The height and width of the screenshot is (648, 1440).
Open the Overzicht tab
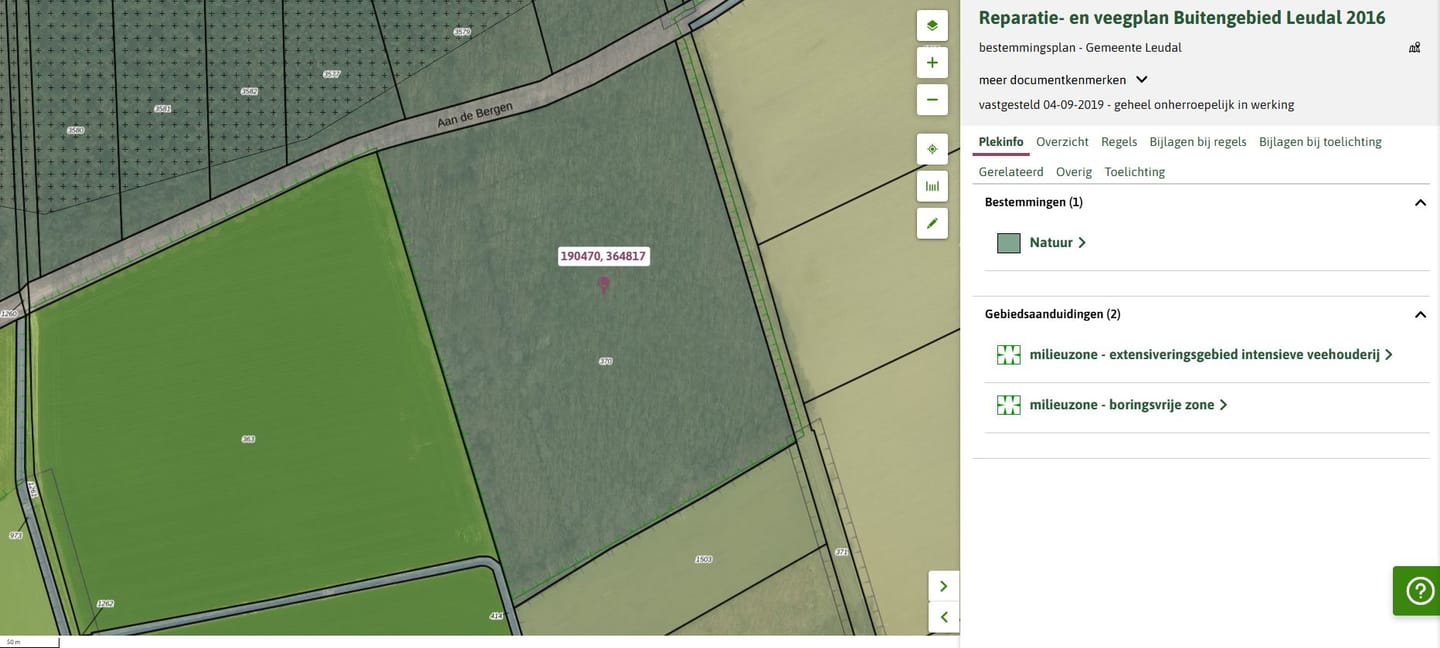tap(1062, 142)
